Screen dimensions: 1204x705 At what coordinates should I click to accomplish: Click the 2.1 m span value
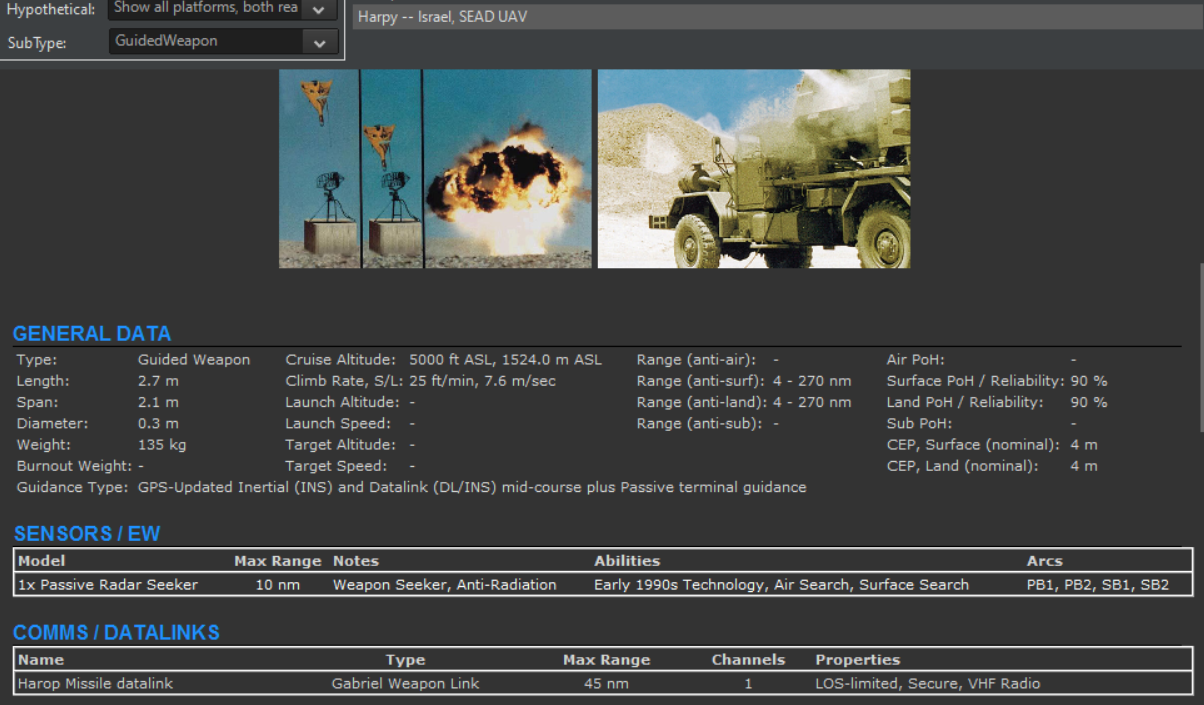(x=158, y=402)
